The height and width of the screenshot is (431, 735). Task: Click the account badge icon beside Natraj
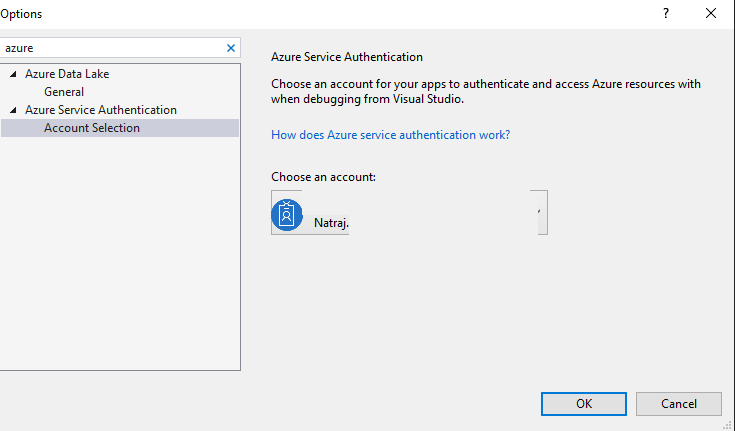(287, 215)
